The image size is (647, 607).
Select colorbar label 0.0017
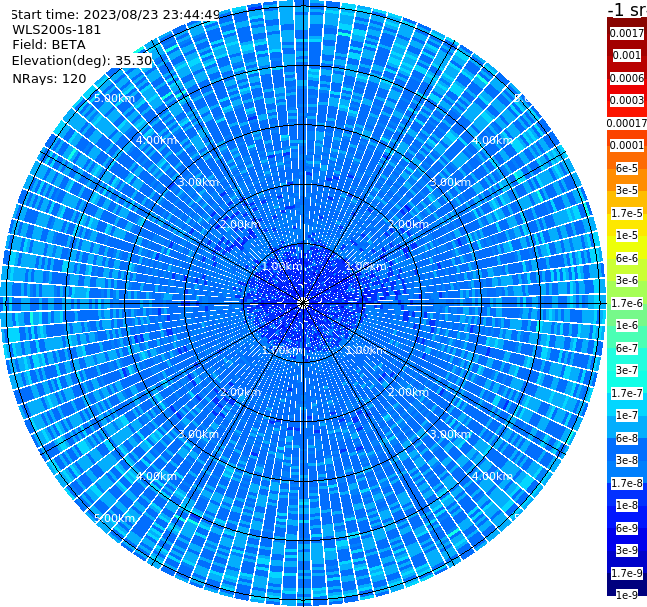(x=627, y=33)
